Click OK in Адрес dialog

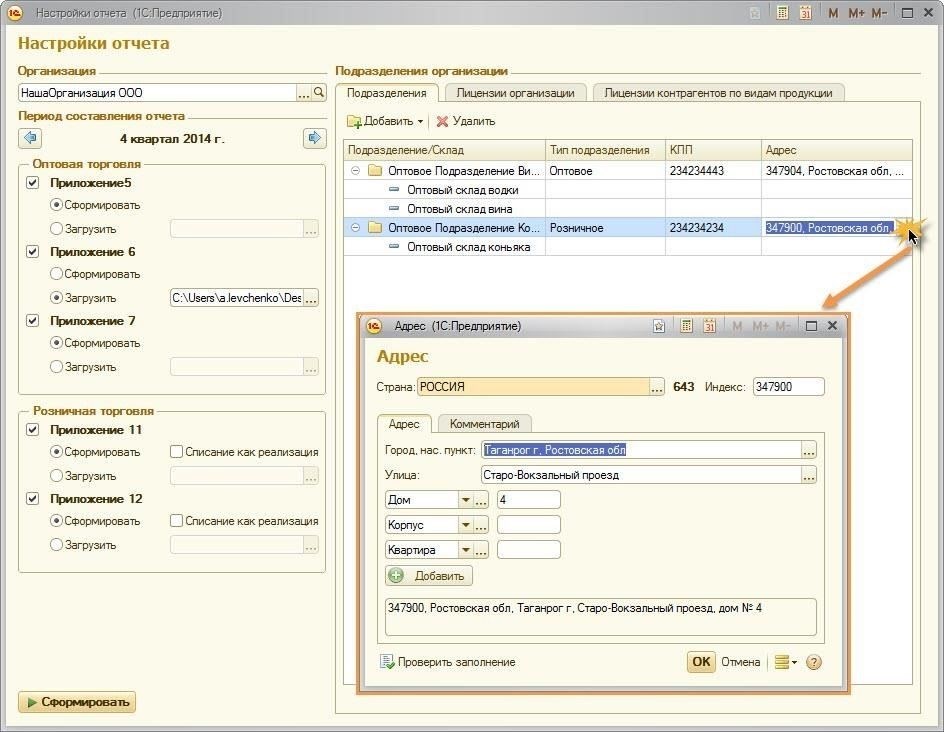click(x=701, y=662)
